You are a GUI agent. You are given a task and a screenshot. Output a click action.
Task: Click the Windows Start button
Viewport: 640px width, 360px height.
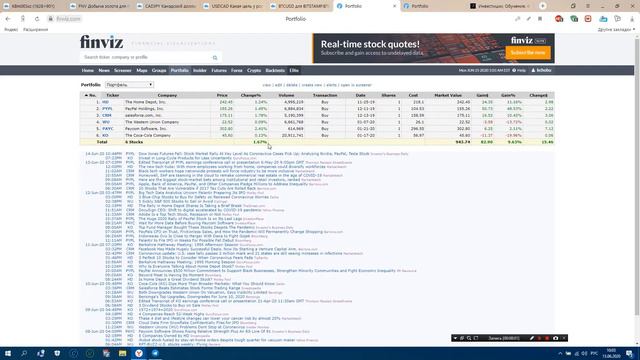point(8,353)
